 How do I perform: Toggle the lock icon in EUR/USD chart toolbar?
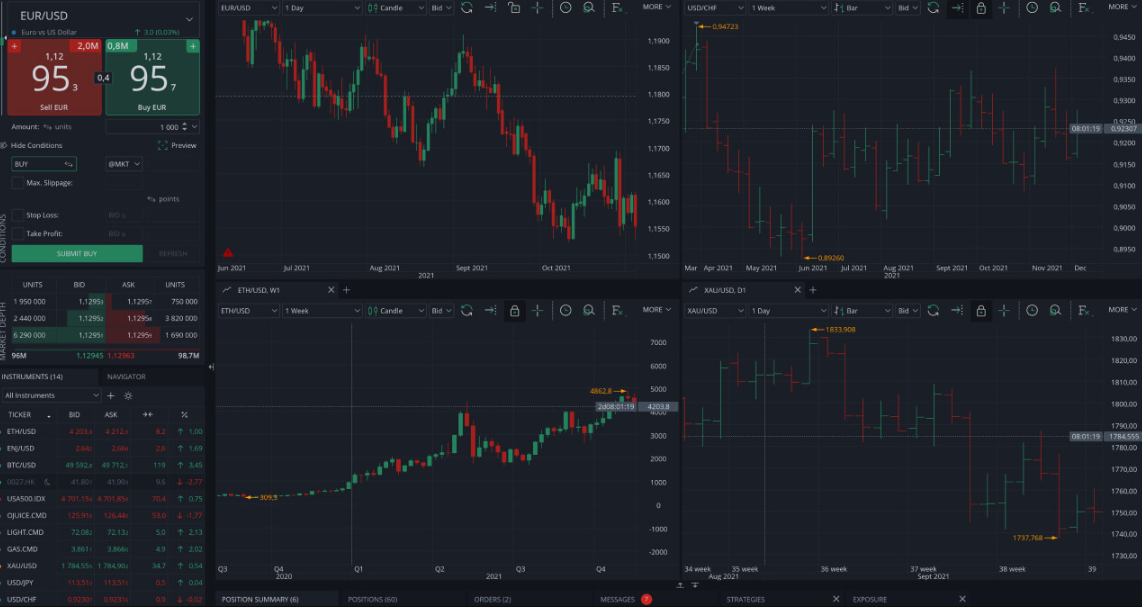click(x=514, y=7)
